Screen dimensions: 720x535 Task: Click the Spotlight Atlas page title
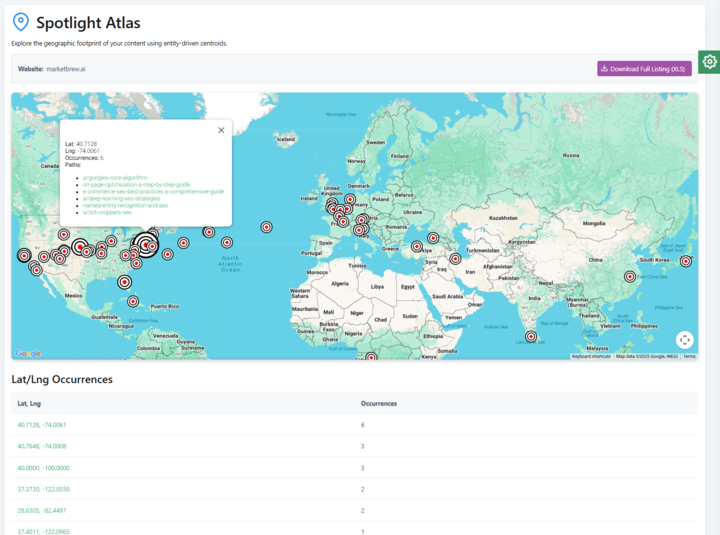pyautogui.click(x=88, y=23)
